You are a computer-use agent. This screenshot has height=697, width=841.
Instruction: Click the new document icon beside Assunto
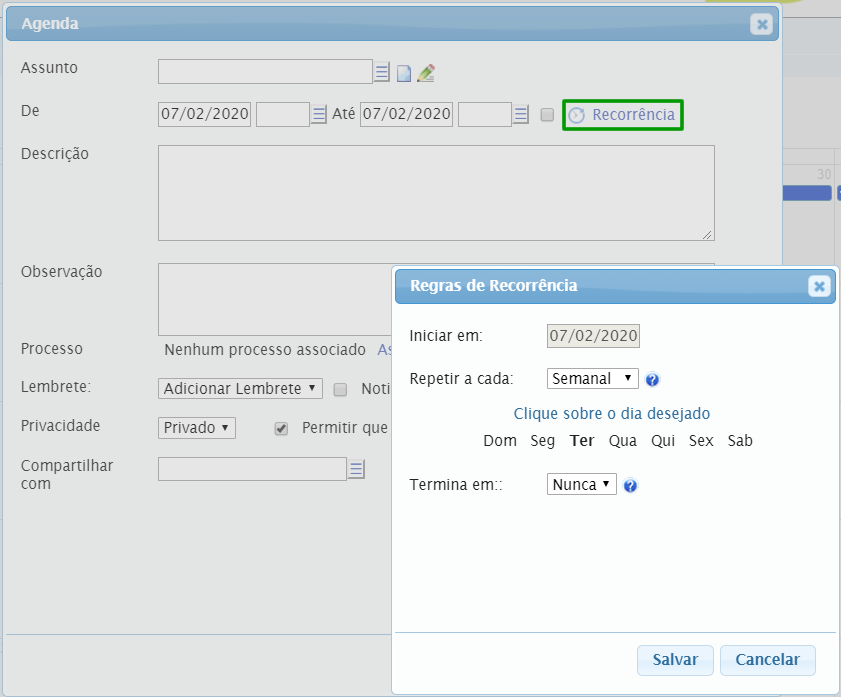click(x=404, y=73)
